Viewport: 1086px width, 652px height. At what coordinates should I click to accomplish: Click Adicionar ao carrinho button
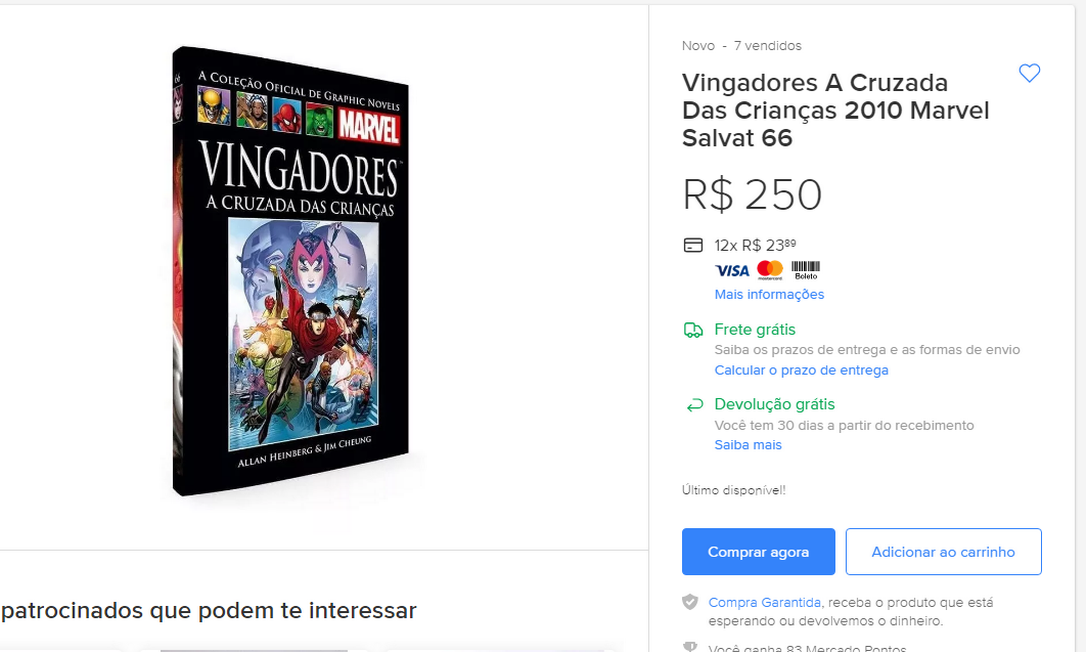(943, 552)
